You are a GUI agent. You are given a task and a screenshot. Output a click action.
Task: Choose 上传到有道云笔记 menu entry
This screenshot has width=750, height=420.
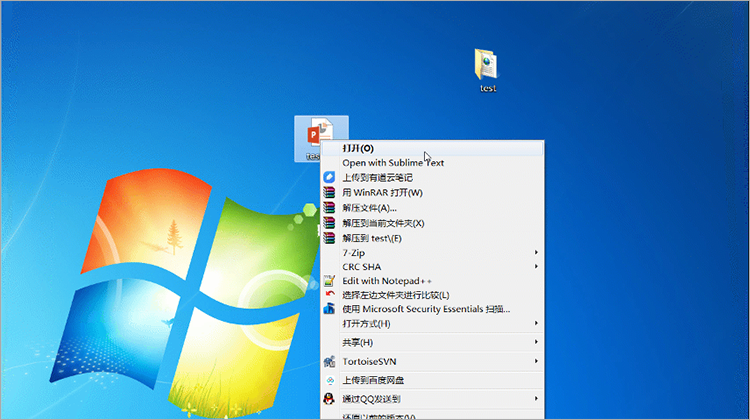432,177
